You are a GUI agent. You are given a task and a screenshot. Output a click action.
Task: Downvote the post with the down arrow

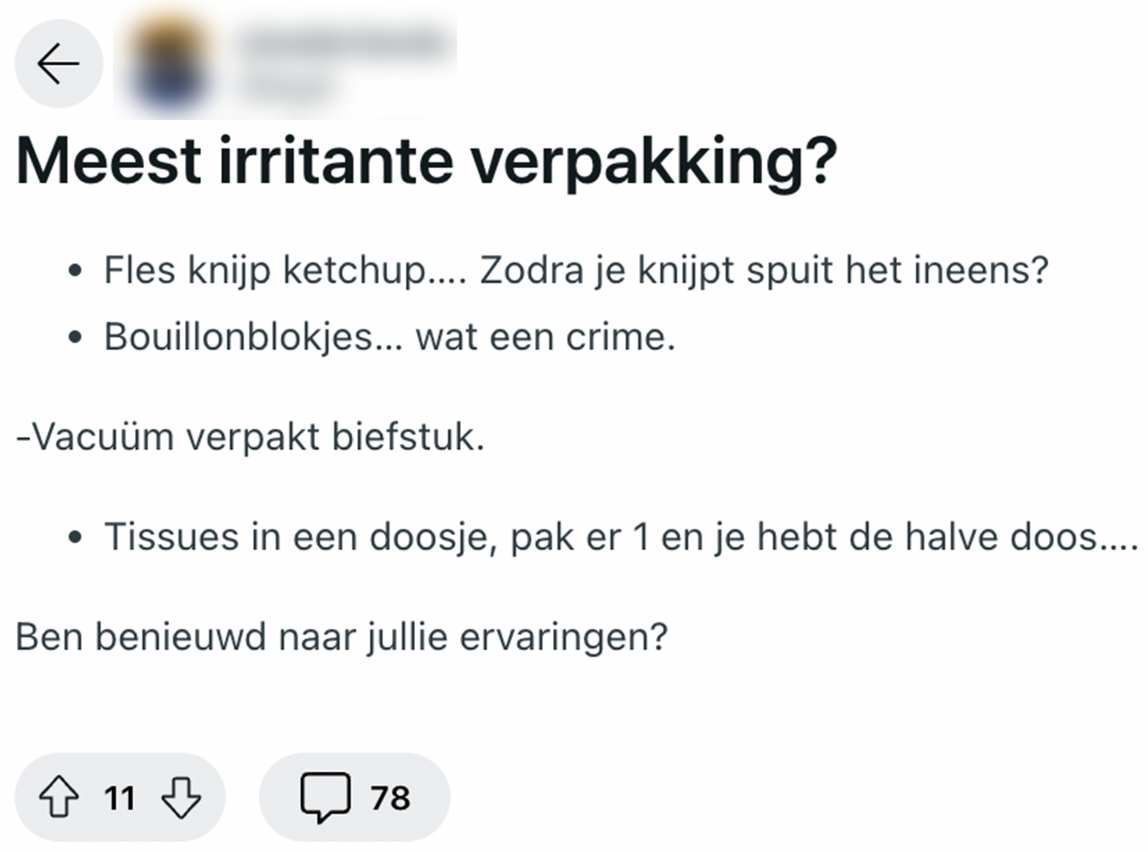click(181, 798)
